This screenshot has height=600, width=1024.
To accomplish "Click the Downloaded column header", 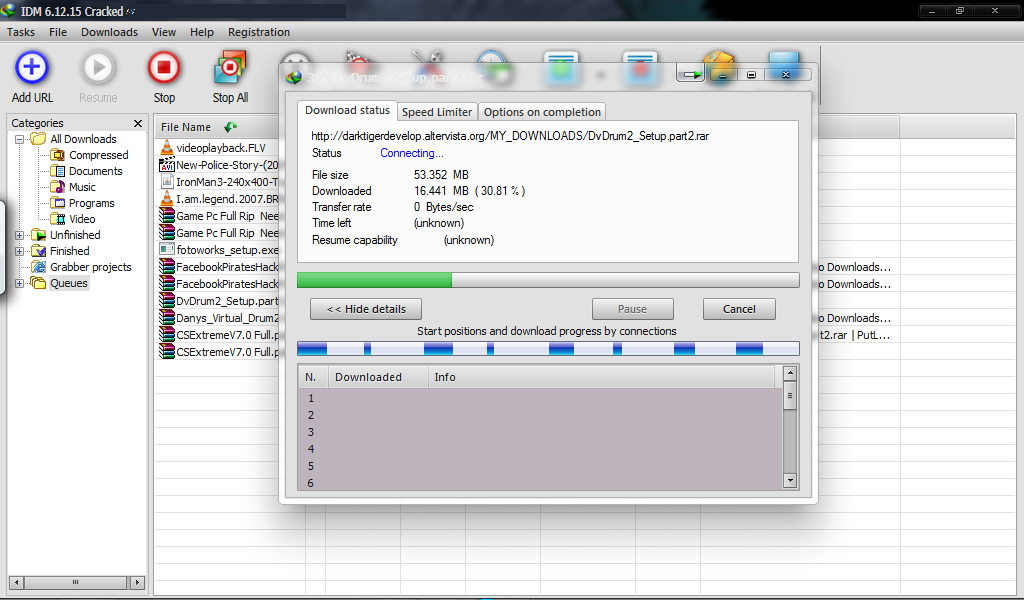I will [x=377, y=377].
